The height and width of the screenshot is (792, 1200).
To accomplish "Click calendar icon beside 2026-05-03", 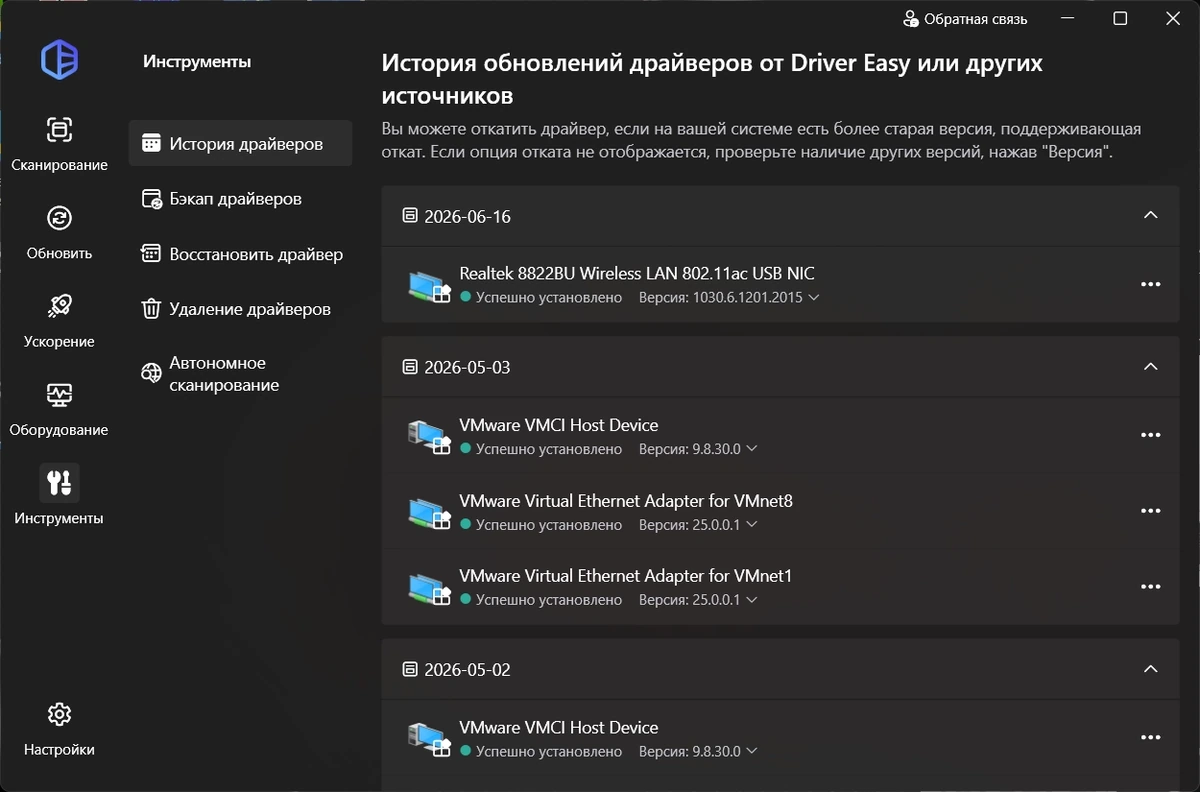I will pyautogui.click(x=409, y=367).
